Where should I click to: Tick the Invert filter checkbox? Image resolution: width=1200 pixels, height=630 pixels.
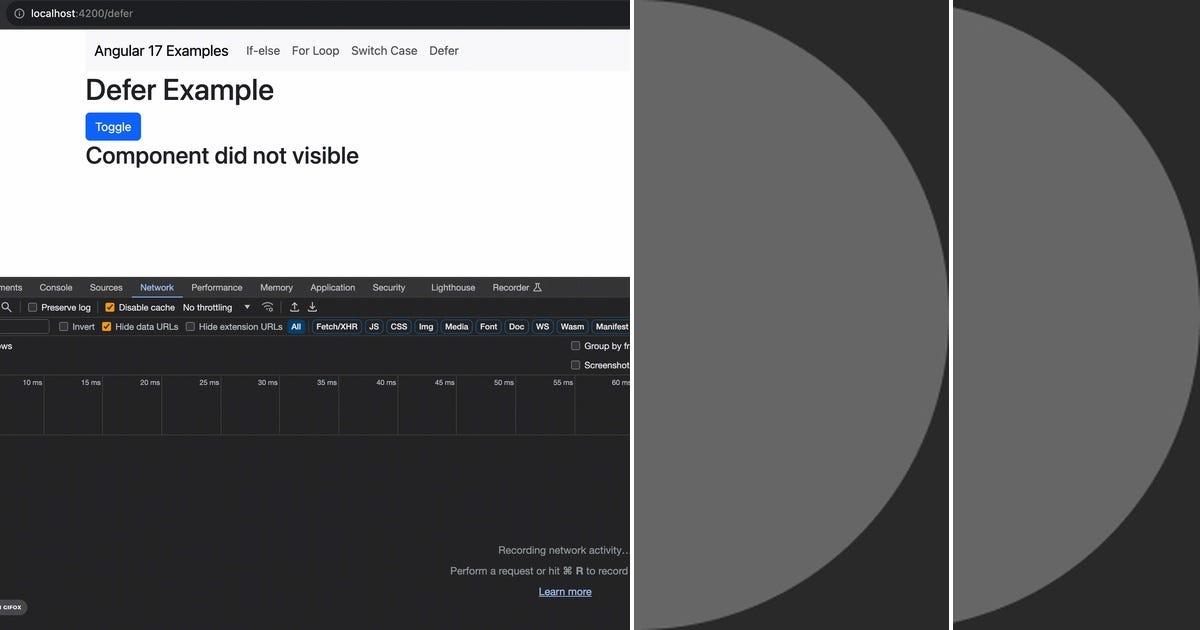pyautogui.click(x=64, y=327)
